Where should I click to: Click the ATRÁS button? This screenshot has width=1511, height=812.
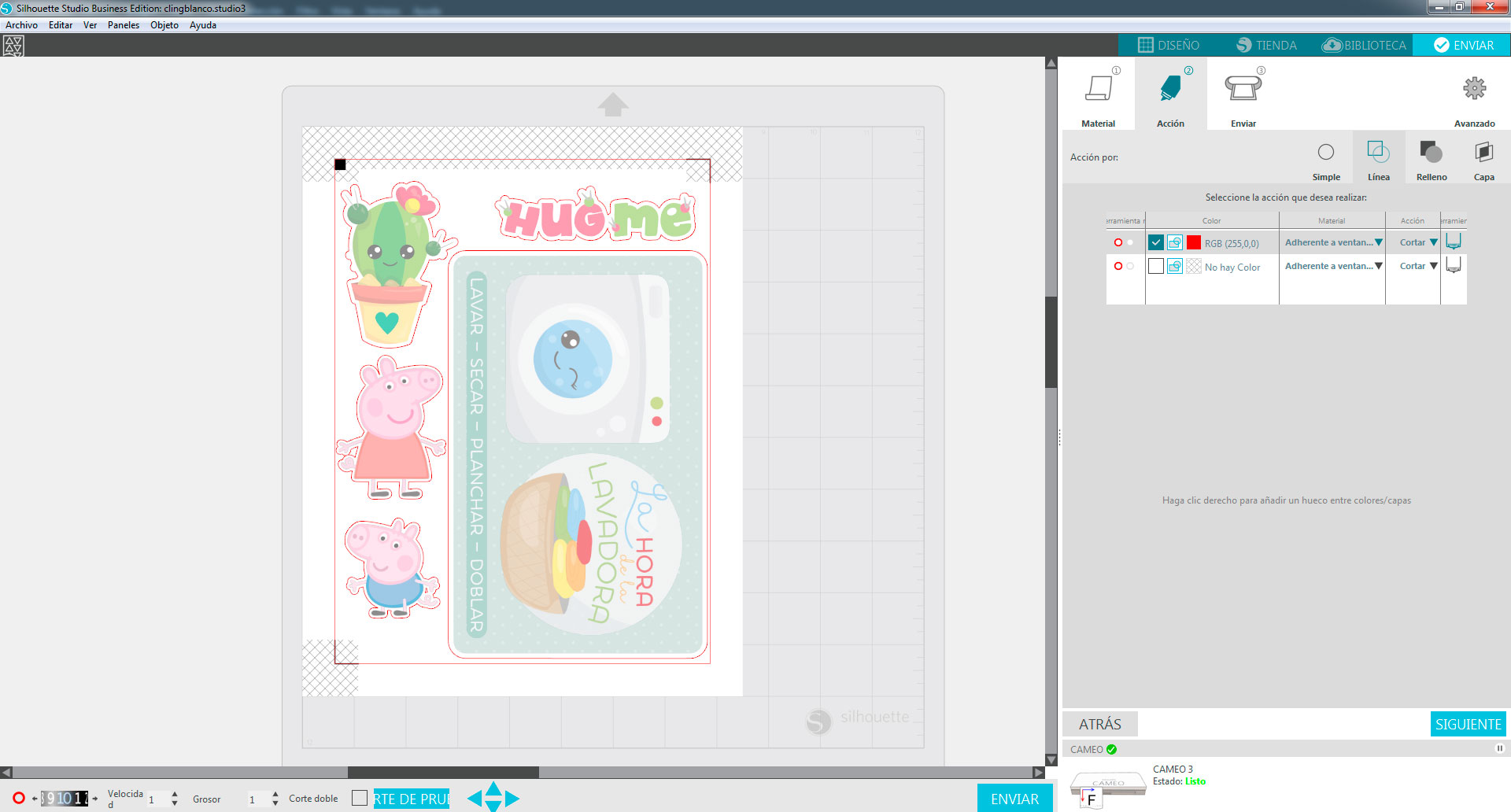[x=1099, y=724]
